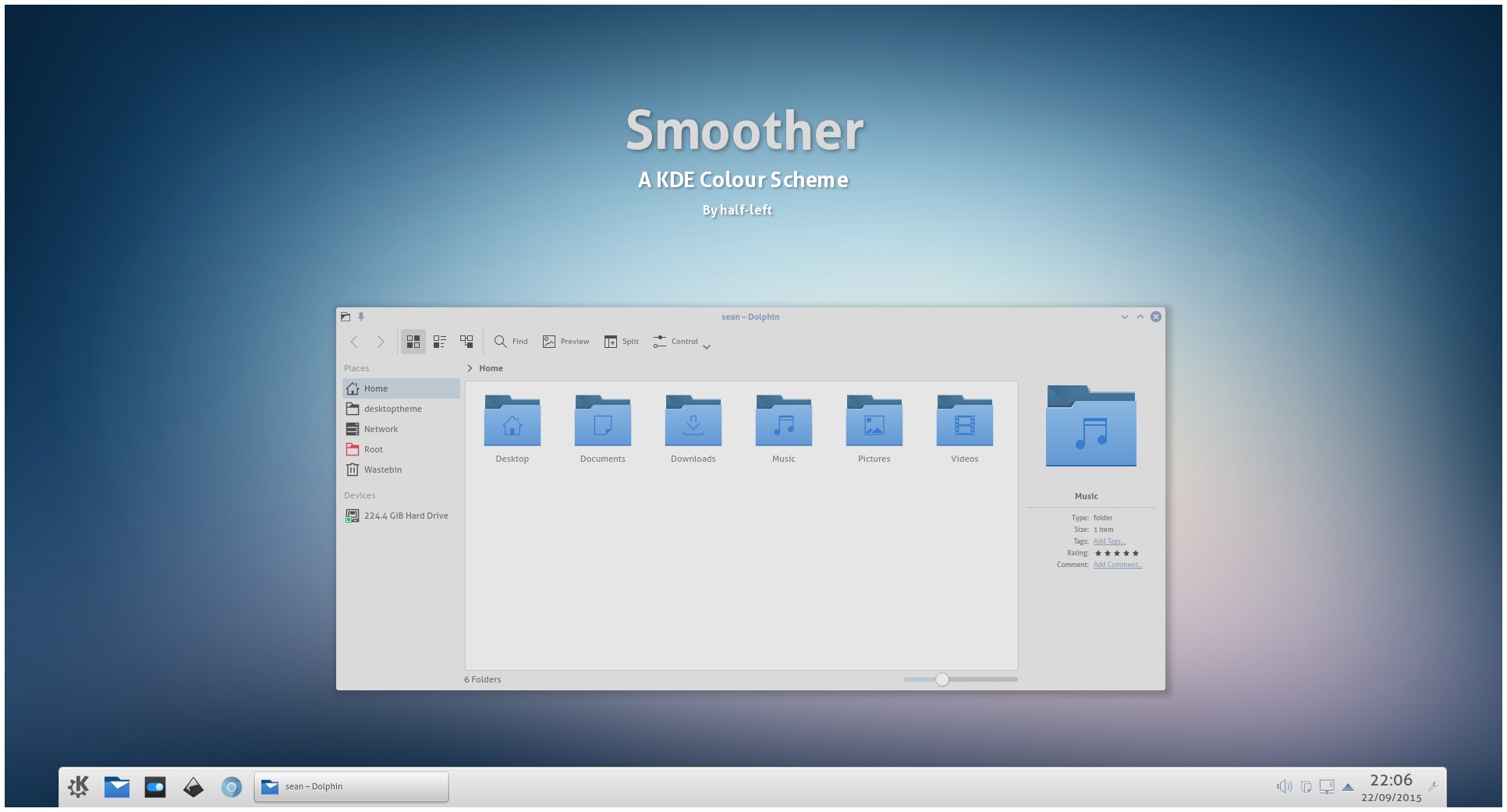The image size is (1507, 812).
Task: Open the volume speaker tray icon
Action: [1284, 786]
